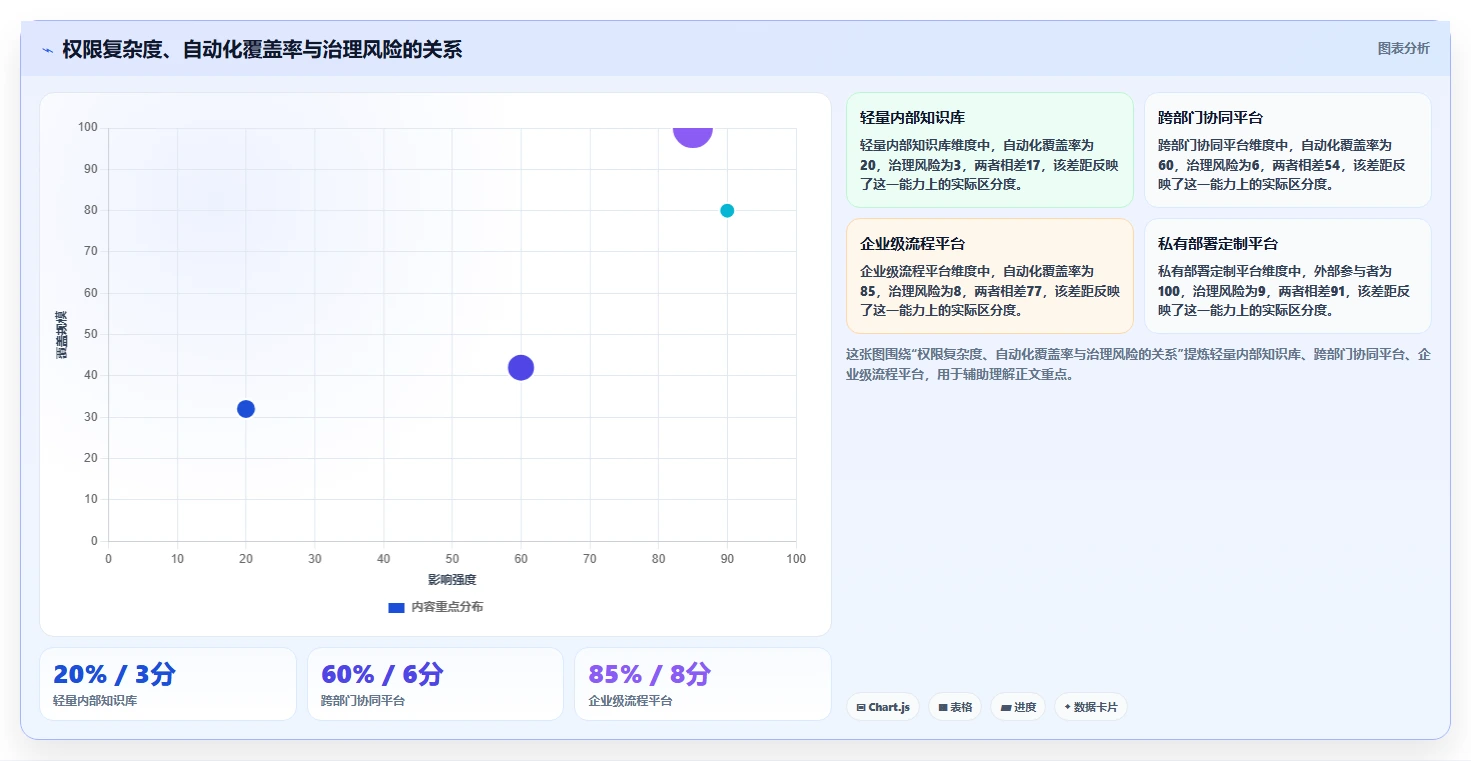Click the summary paragraph starting 这张图围绕

click(1138, 365)
